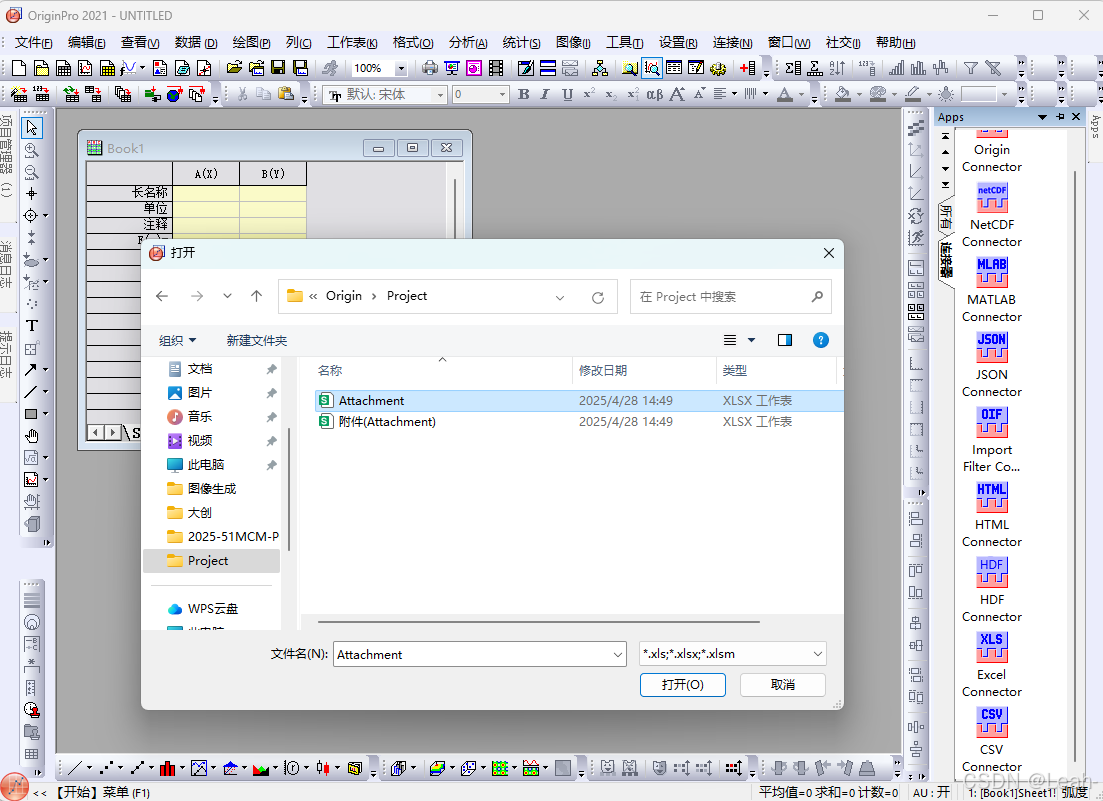
Task: Launch the HTML Connector
Action: 991,497
